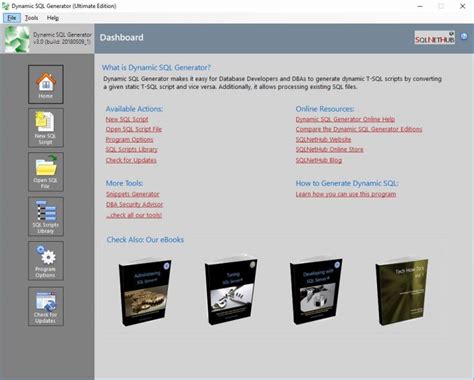The image size is (474, 380).
Task: Select the Tech How To's eBook cover
Action: (x=402, y=291)
